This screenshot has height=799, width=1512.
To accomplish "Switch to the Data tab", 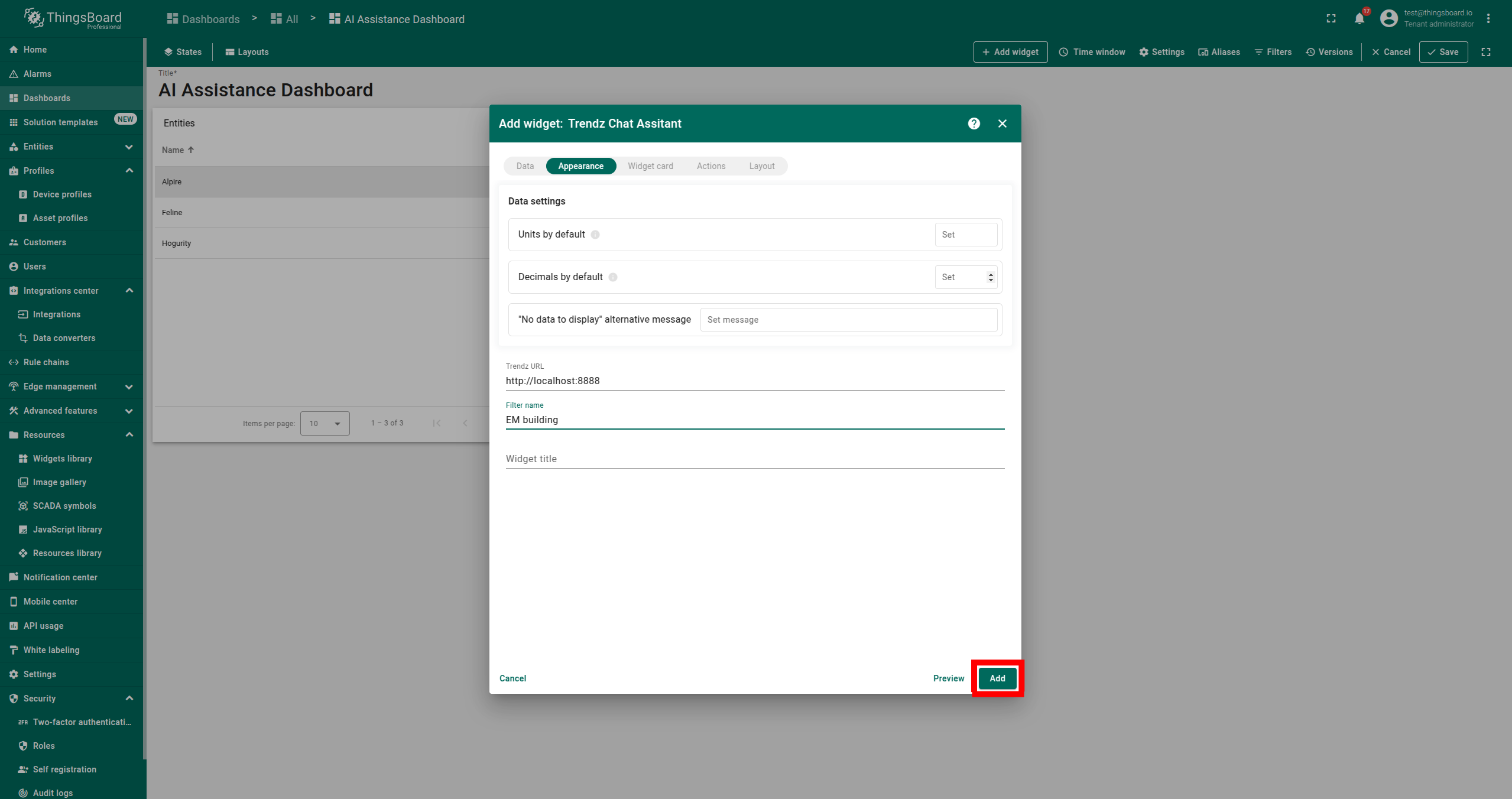I will (525, 166).
